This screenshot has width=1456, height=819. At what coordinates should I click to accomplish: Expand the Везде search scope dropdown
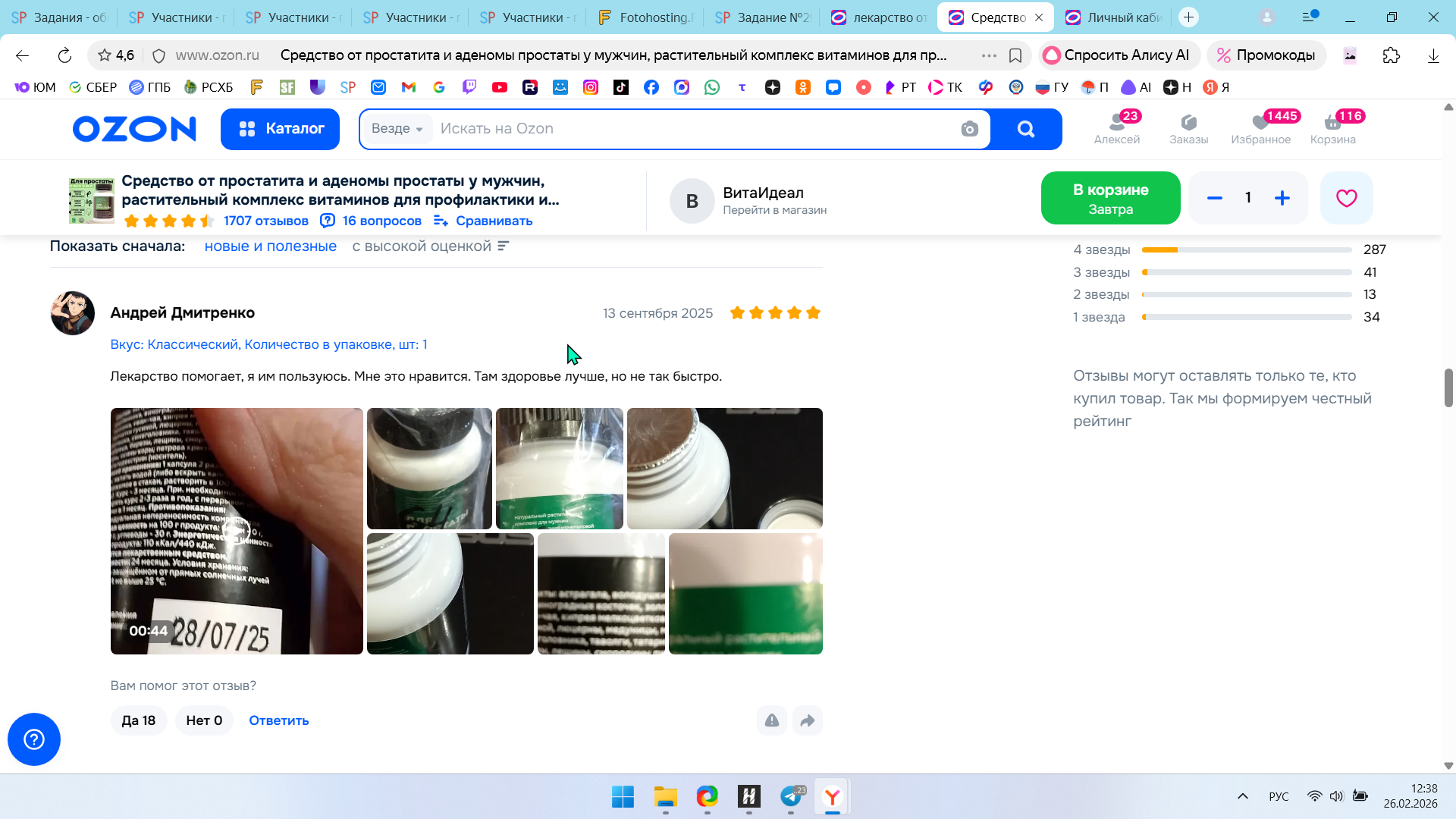coord(397,129)
